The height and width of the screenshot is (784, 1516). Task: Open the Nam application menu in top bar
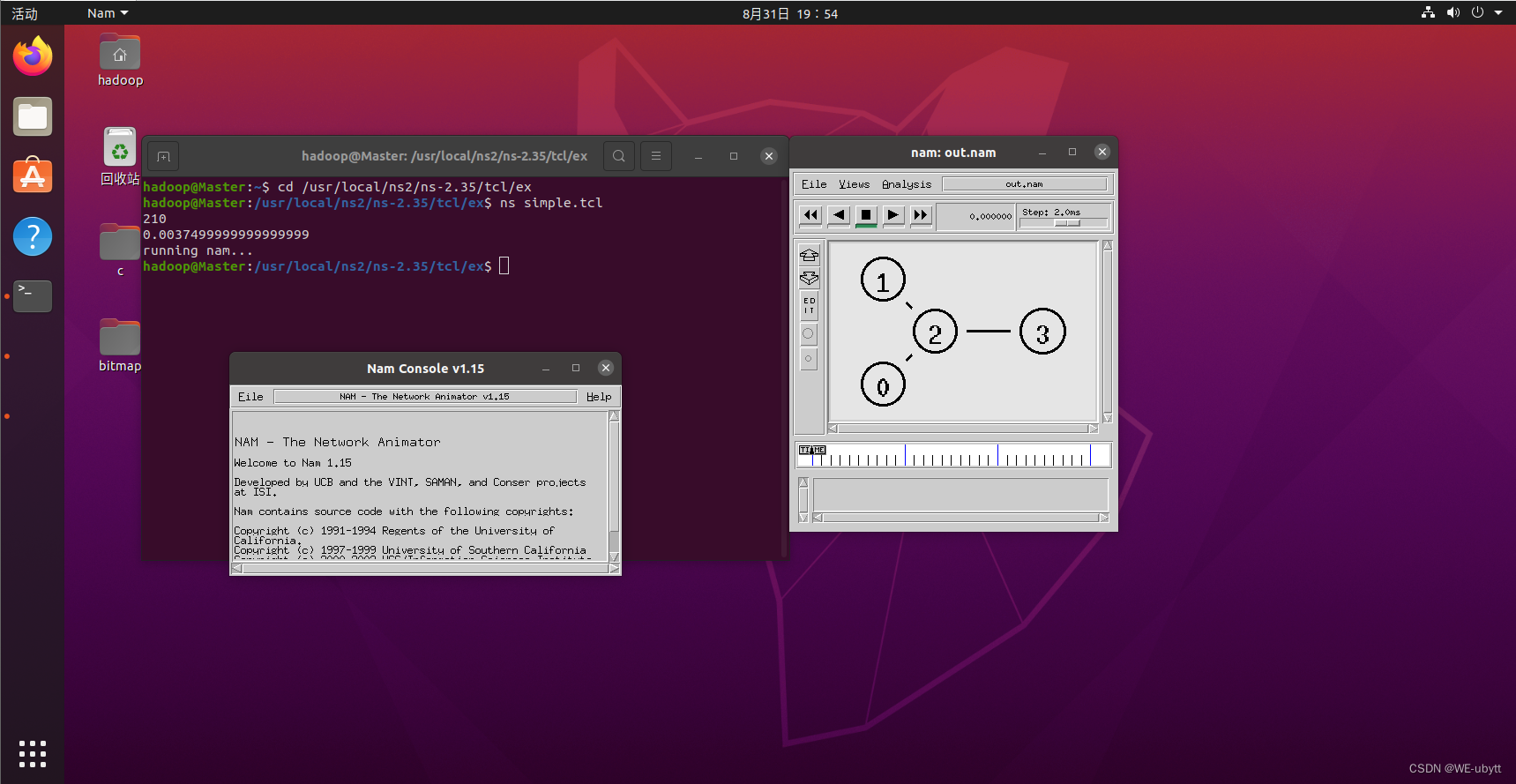[x=108, y=13]
